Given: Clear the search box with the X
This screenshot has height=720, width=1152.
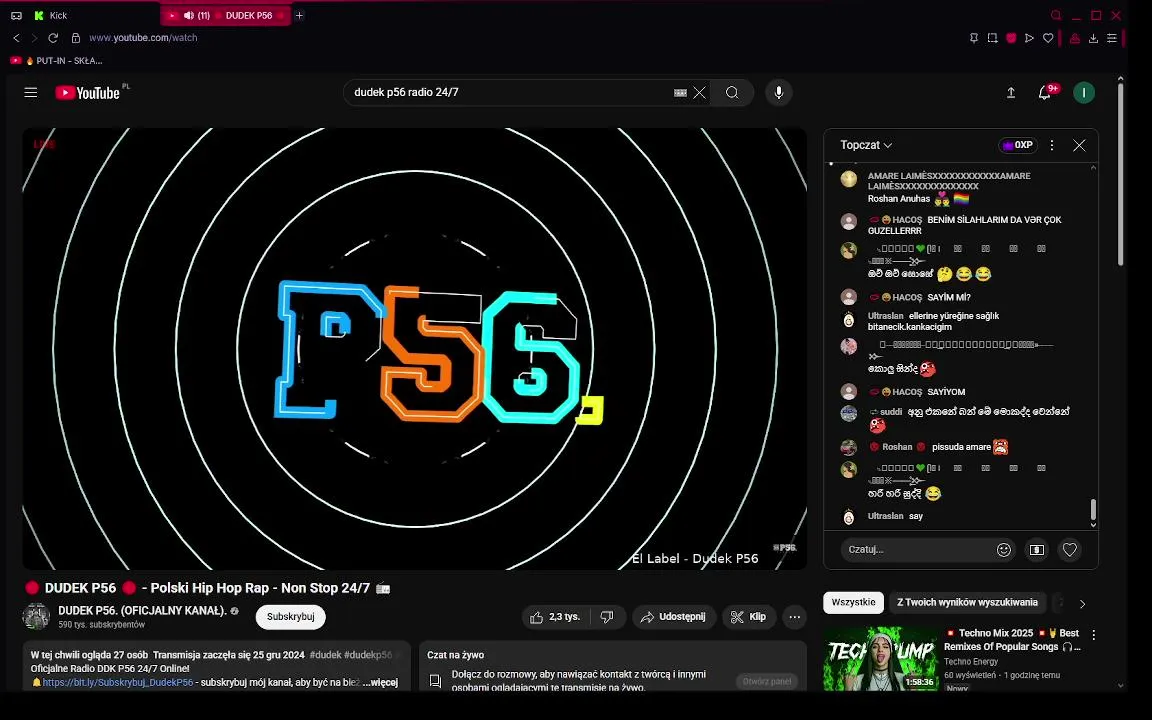Looking at the screenshot, I should [699, 93].
